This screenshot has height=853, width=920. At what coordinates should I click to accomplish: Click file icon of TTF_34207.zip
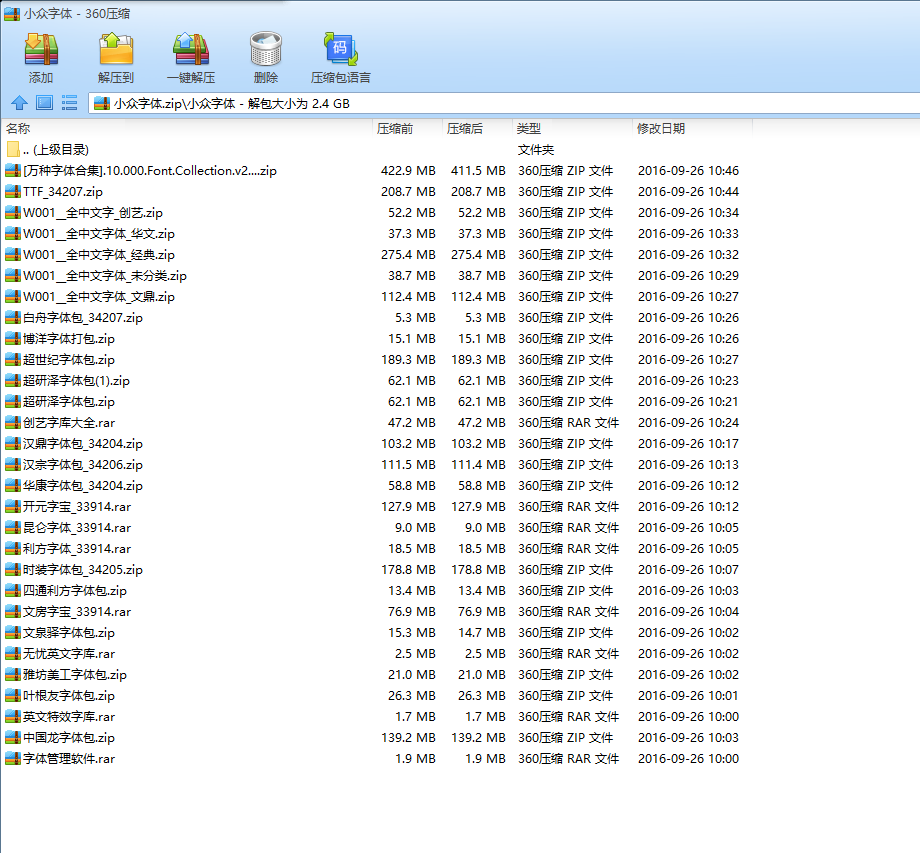coord(13,192)
